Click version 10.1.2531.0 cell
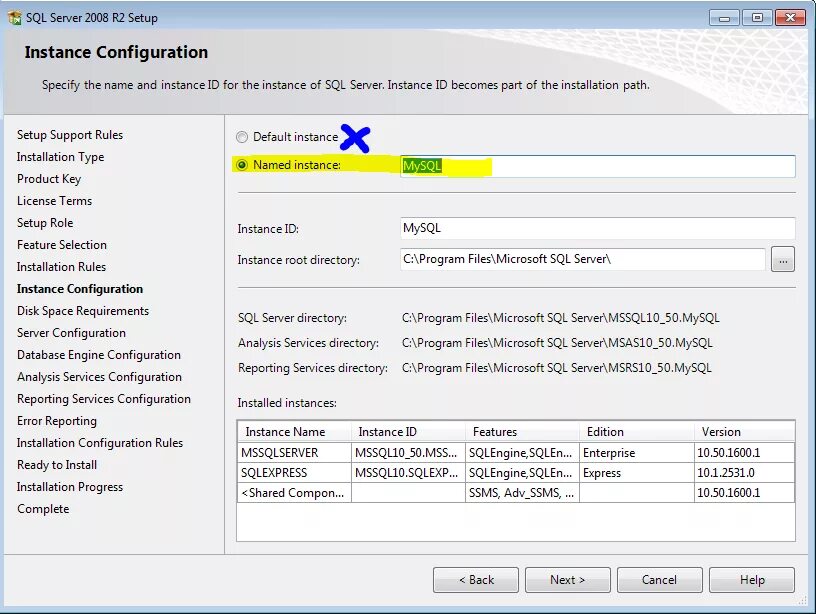Image resolution: width=816 pixels, height=614 pixels. click(745, 473)
